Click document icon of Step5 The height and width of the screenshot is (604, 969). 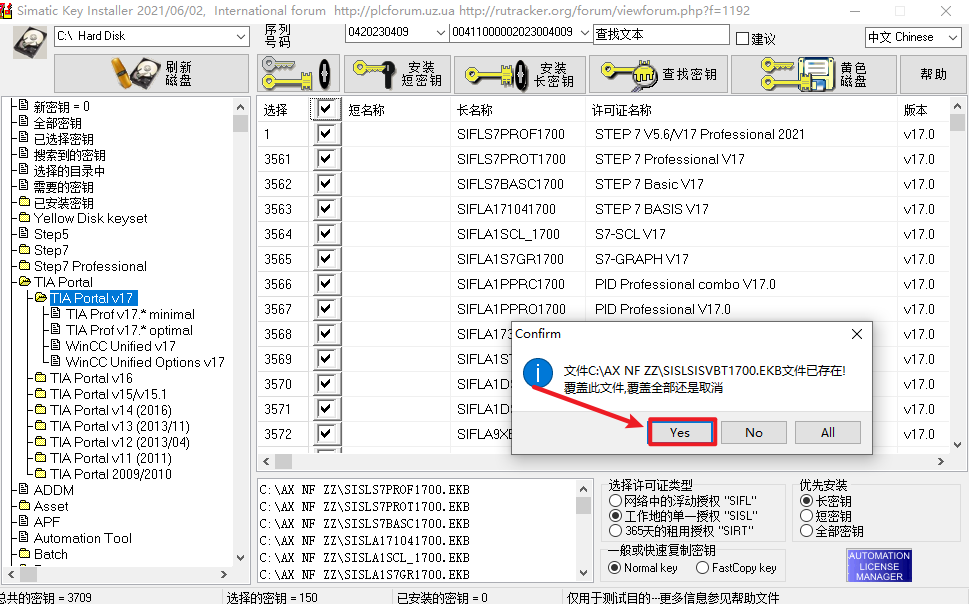(23, 233)
